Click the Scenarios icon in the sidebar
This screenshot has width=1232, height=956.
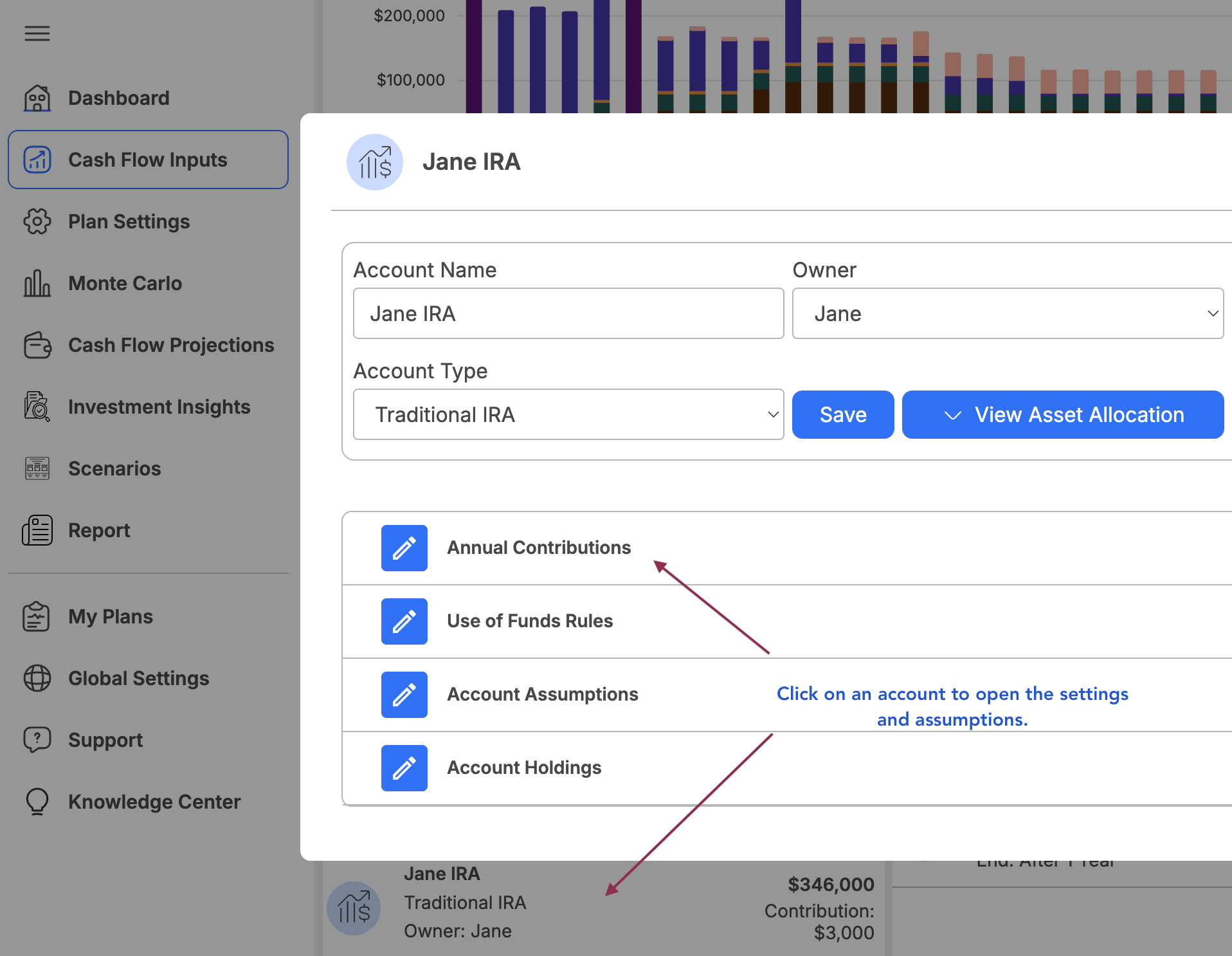(37, 468)
